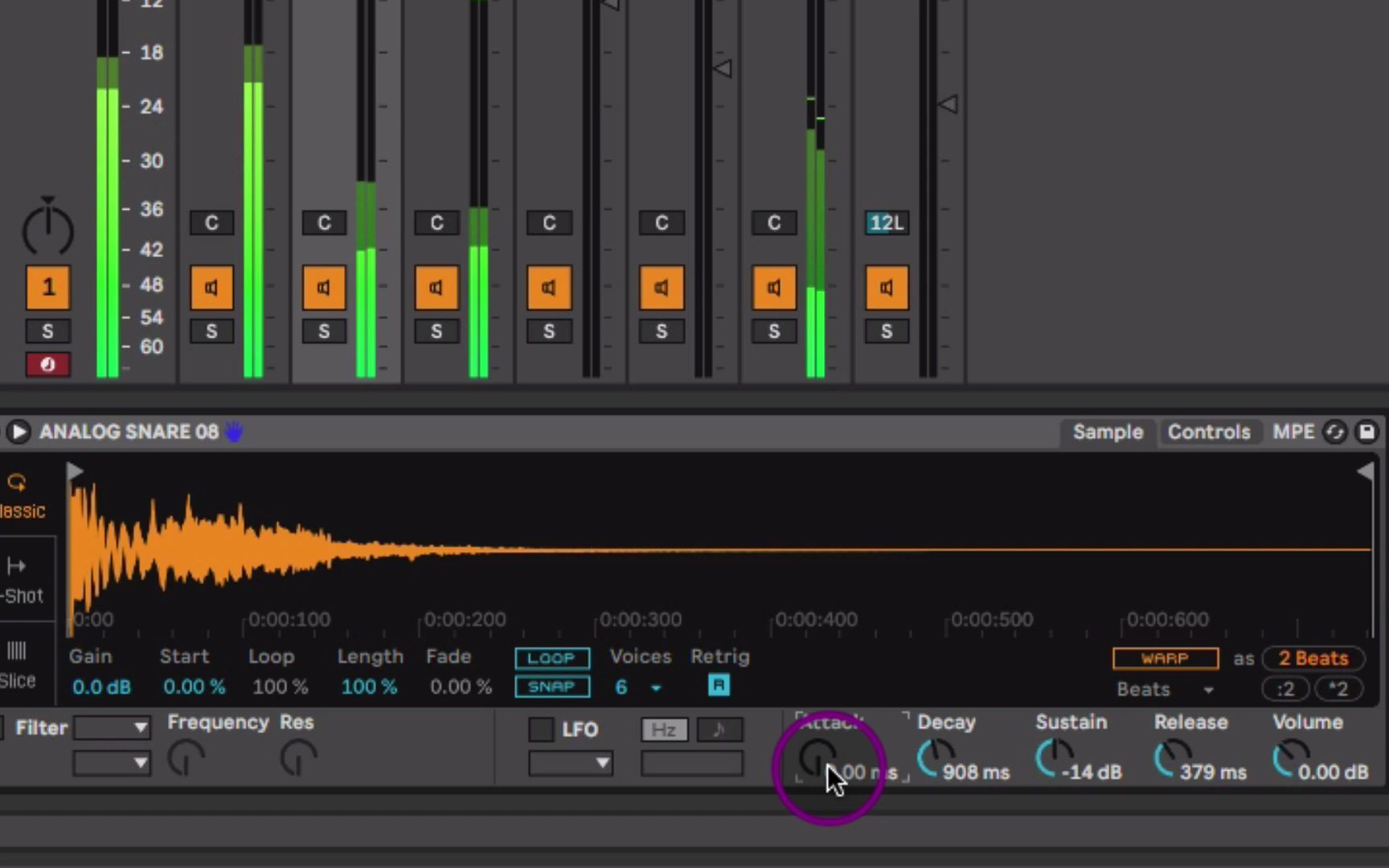Select Classic playback mode icon
1389x868 pixels.
[x=16, y=482]
